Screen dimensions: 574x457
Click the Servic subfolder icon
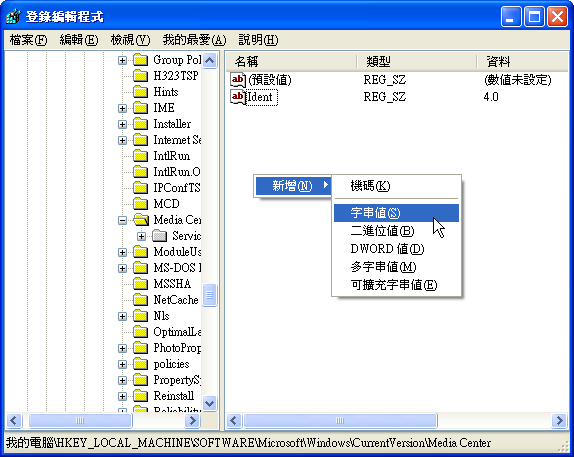point(160,236)
